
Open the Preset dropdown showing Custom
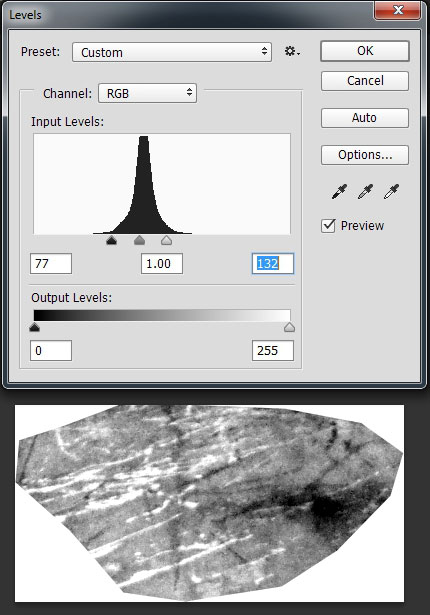pos(172,52)
